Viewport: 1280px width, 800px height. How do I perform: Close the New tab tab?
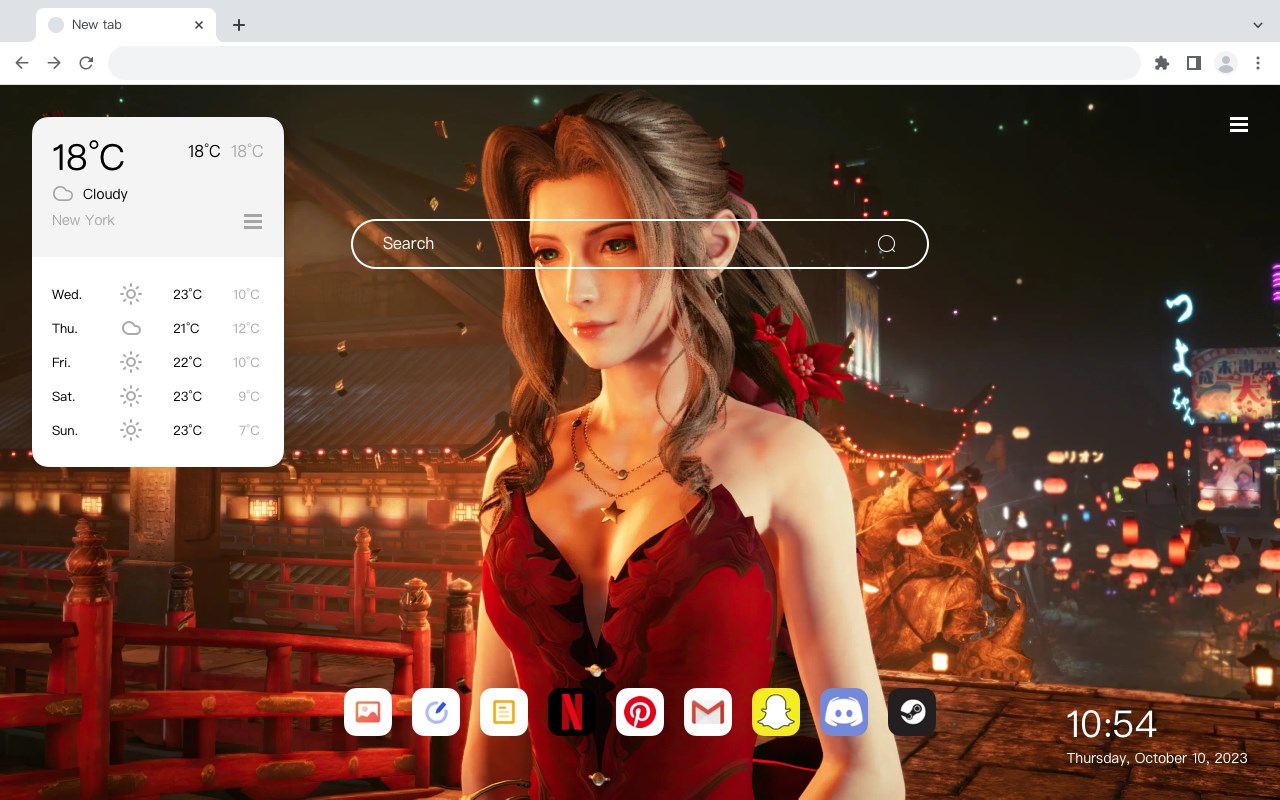199,25
